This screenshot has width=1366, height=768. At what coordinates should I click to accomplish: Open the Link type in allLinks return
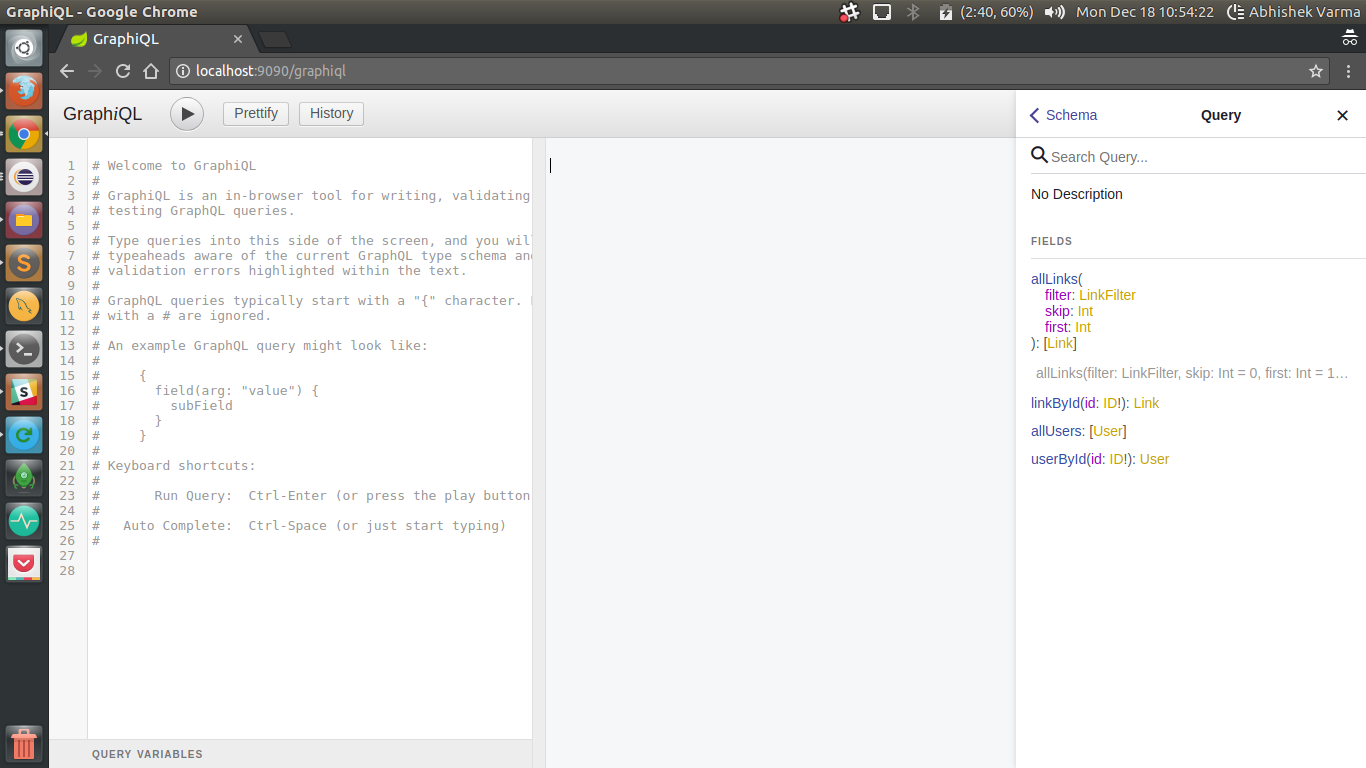[1060, 343]
